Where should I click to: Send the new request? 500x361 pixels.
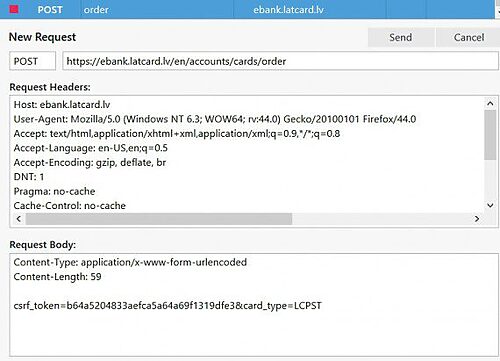coord(401,37)
